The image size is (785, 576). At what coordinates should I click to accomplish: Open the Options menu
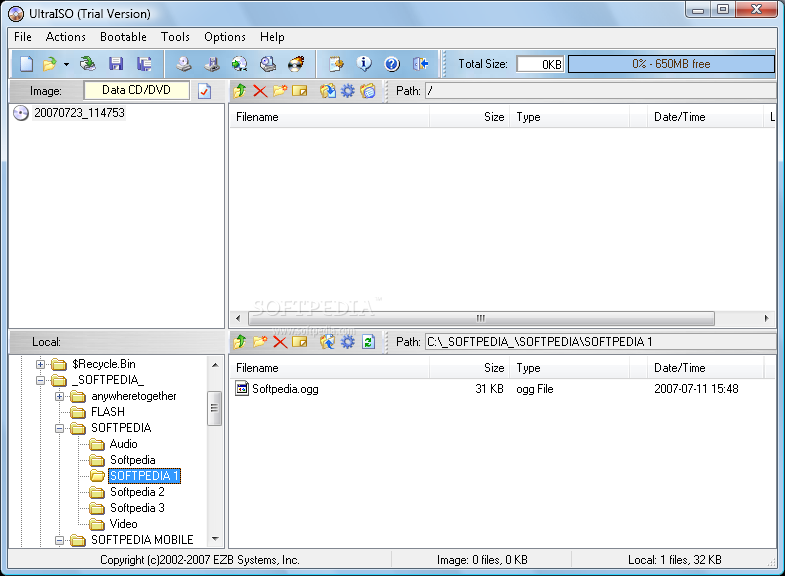225,37
